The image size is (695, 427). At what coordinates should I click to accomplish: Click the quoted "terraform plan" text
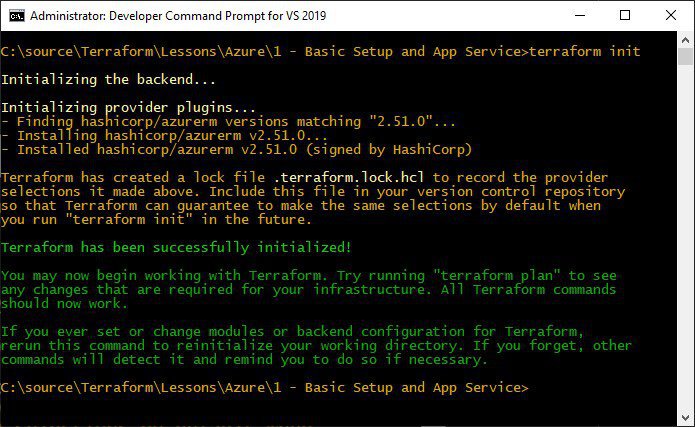point(496,275)
